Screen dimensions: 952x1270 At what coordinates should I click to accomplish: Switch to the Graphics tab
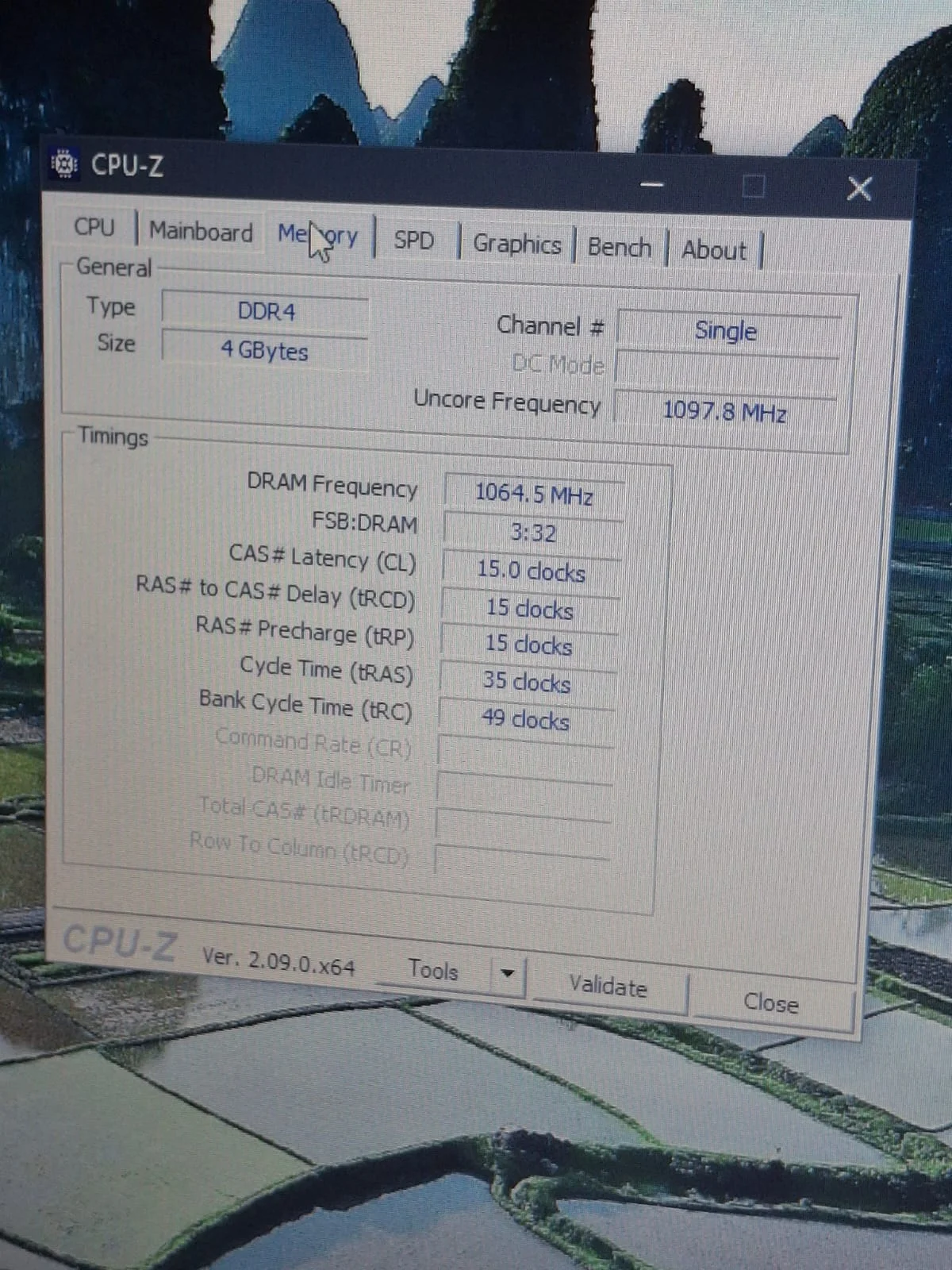pyautogui.click(x=517, y=244)
